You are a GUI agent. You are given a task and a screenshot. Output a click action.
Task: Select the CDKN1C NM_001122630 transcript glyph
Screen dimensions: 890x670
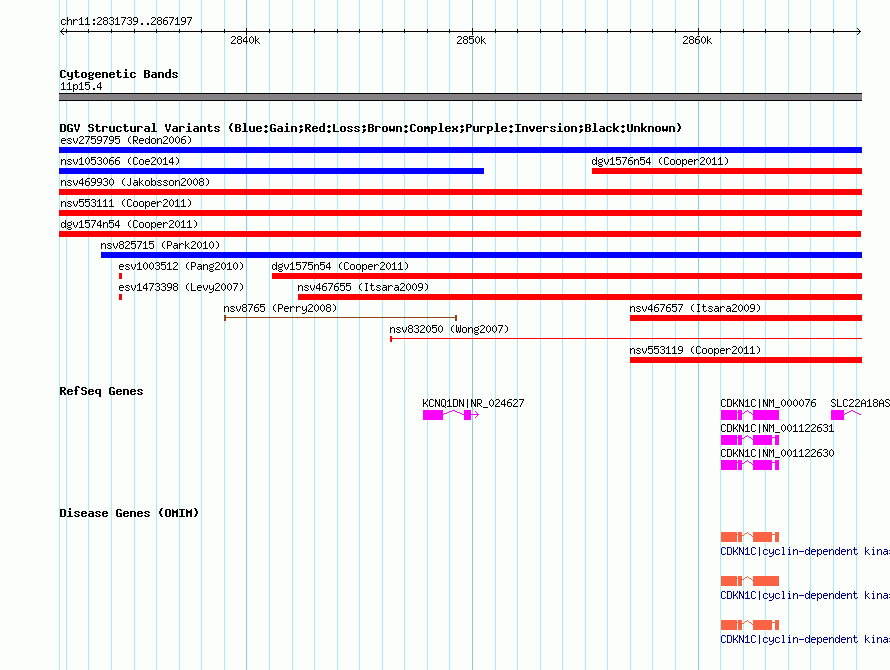pos(750,465)
